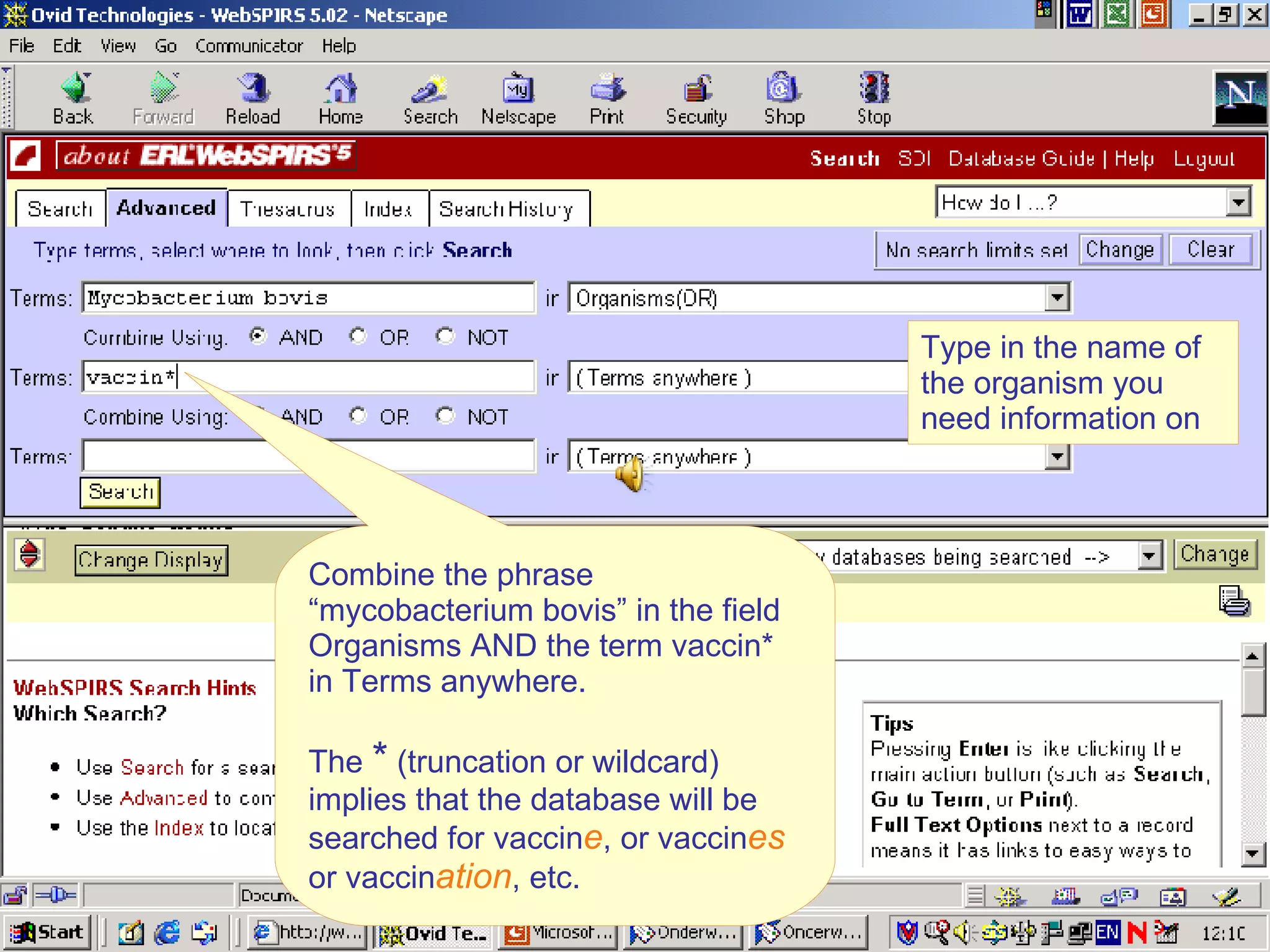Switch to the Search tab
Screen dimensions: 1270x952
pyautogui.click(x=60, y=209)
